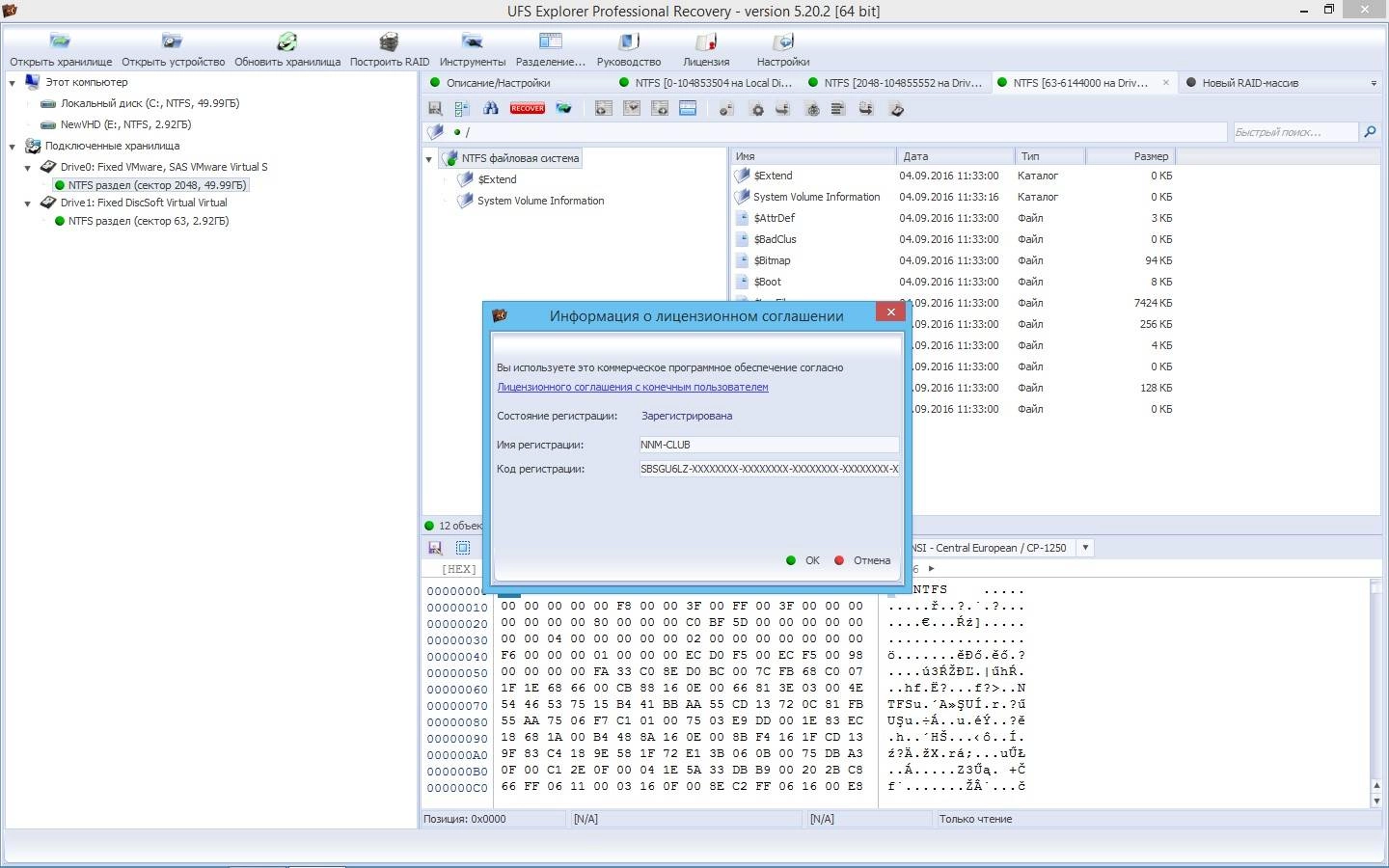Select the $BadClus file row

click(x=953, y=239)
